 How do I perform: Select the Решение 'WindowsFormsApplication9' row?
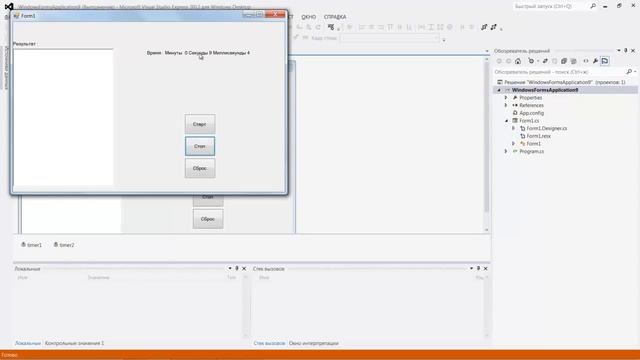[x=565, y=82]
